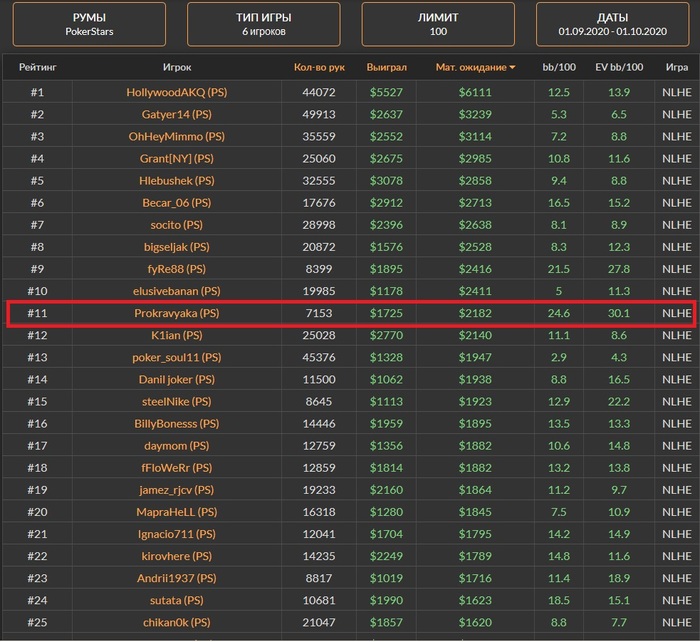Sort by EV bb/100 column header
This screenshot has width=700, height=642.
click(x=619, y=67)
